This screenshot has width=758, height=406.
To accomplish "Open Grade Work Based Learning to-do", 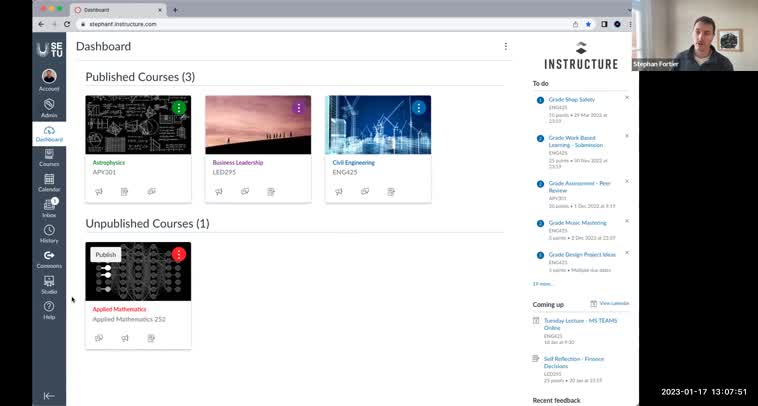I will [x=575, y=142].
